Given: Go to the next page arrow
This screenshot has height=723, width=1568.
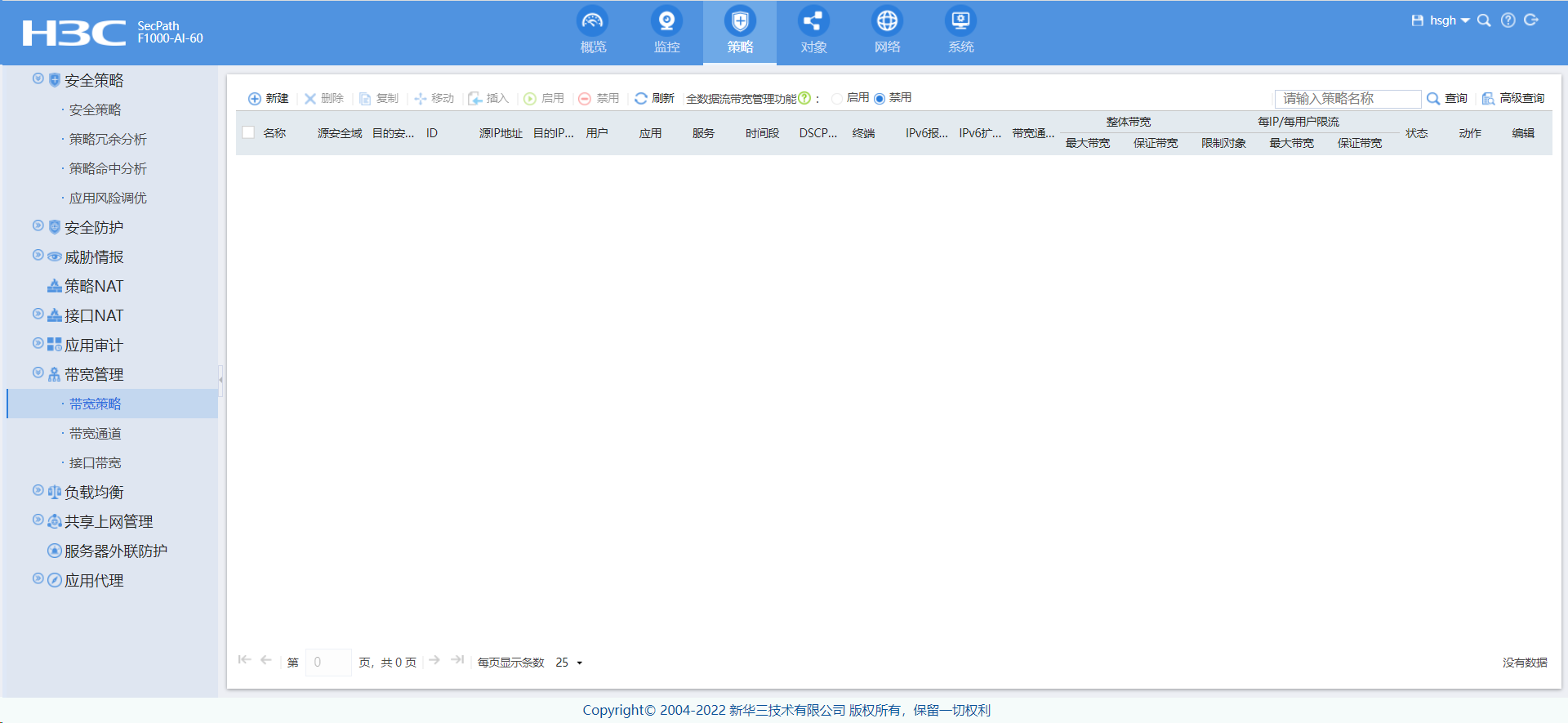Looking at the screenshot, I should point(434,659).
